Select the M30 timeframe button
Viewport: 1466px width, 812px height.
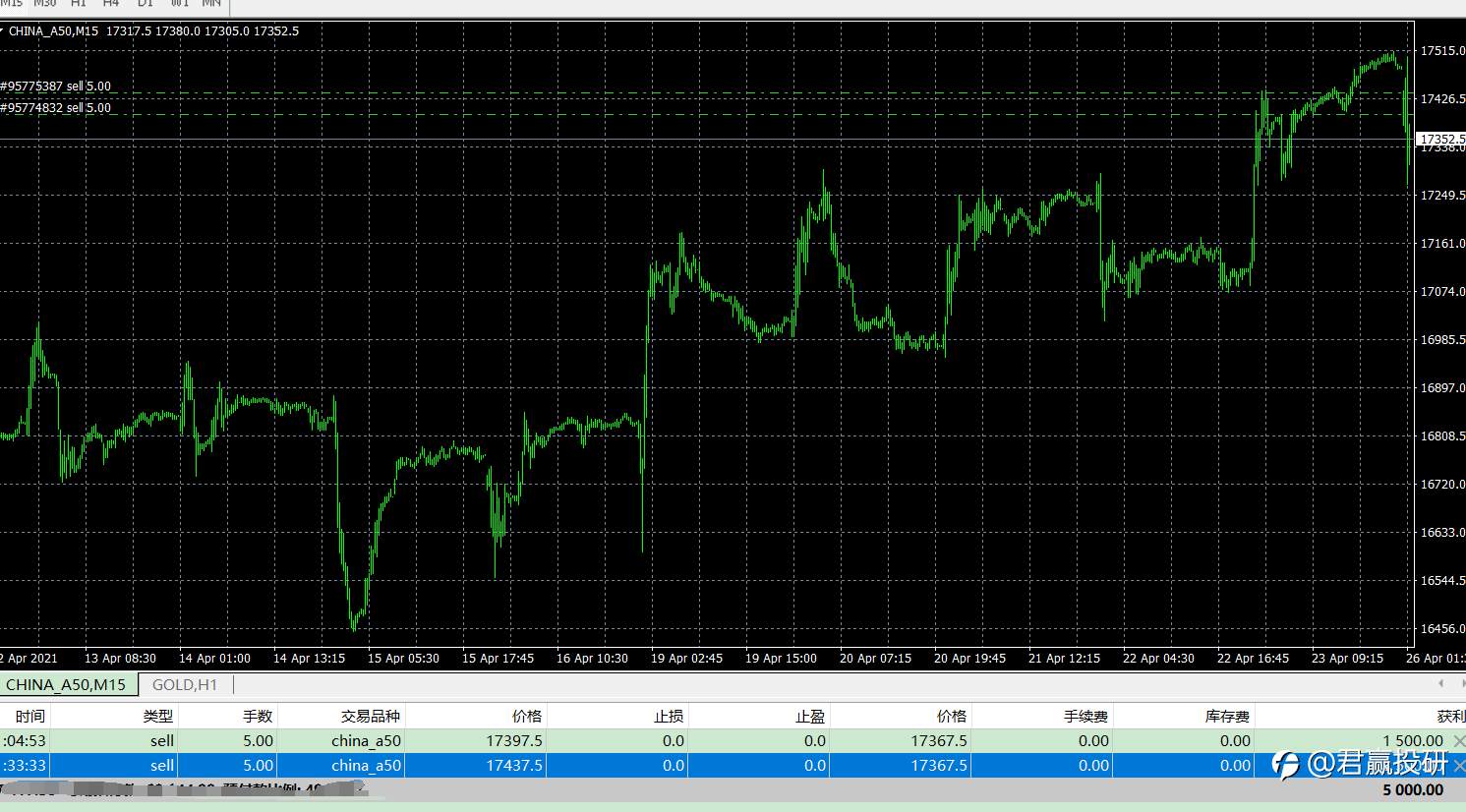[x=45, y=4]
